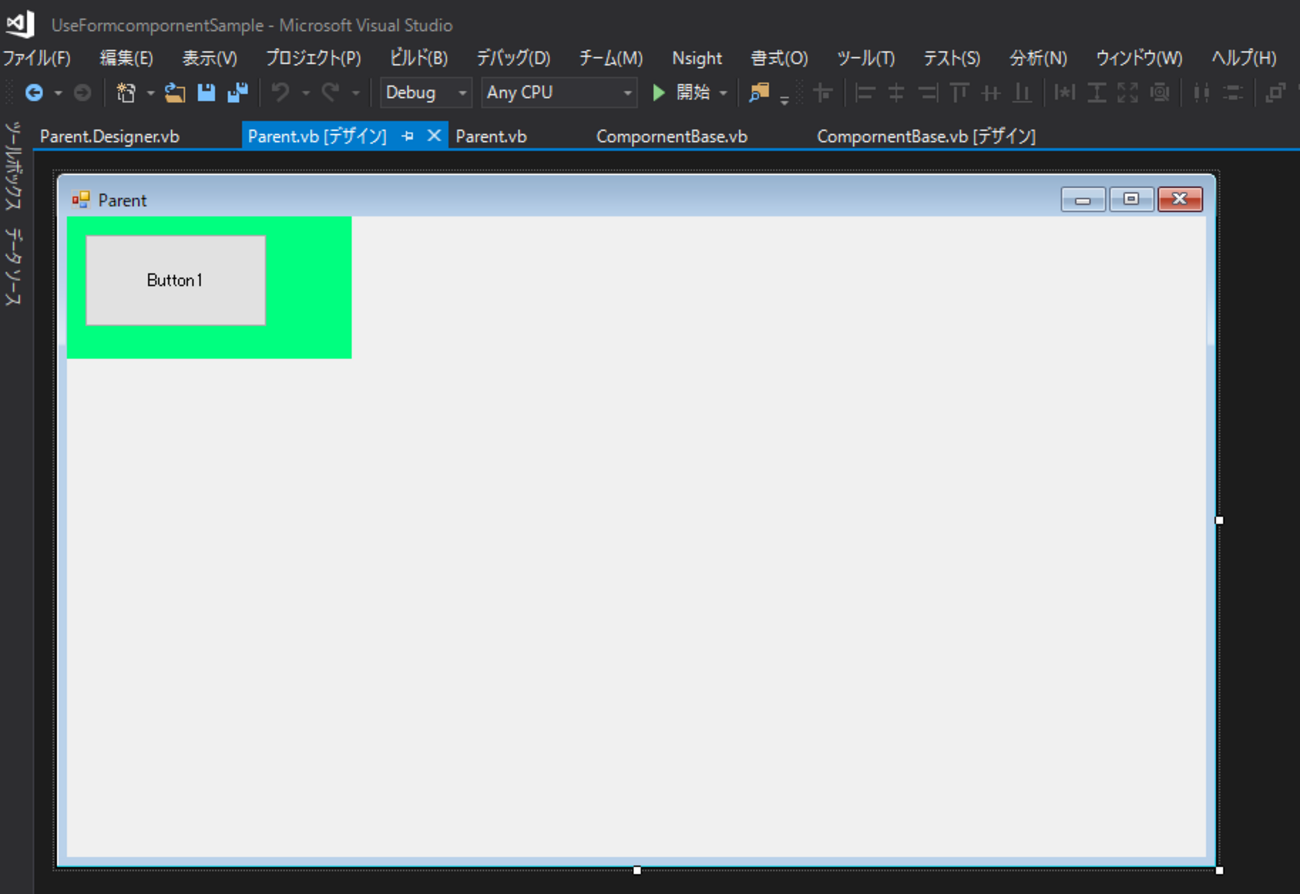Click the New Project toolbar icon
Screen dimensions: 1300x894
126,92
